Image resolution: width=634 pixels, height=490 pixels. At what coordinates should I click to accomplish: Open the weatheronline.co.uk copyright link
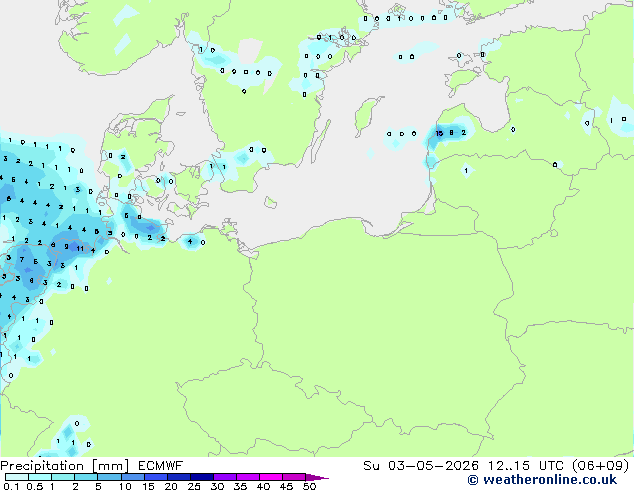click(542, 480)
